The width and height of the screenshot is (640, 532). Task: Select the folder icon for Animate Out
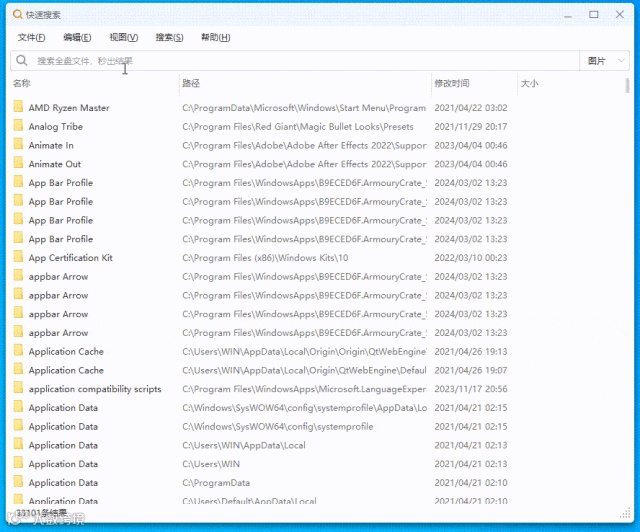click(18, 163)
